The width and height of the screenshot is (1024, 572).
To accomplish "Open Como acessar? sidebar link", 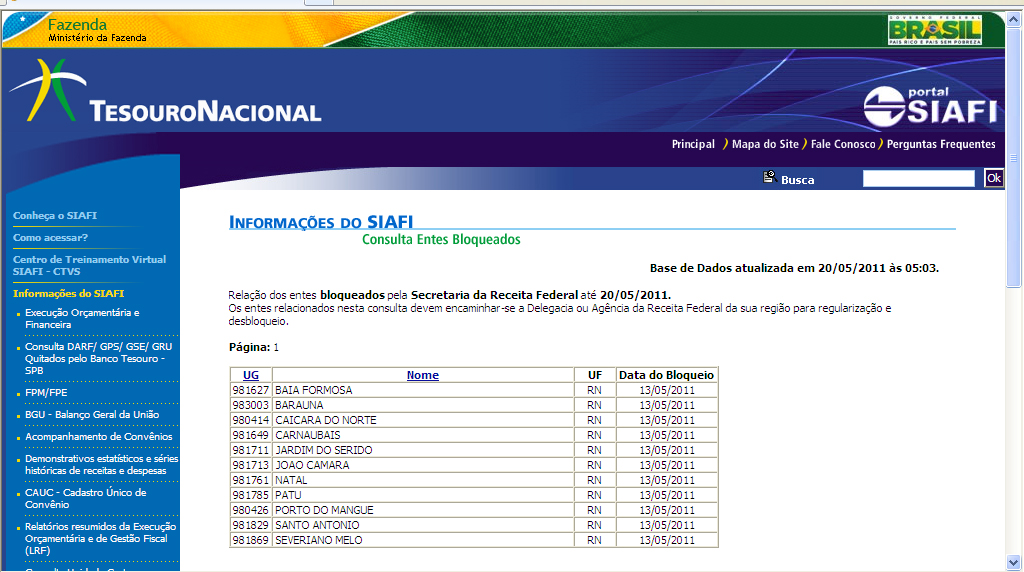I will pyautogui.click(x=50, y=238).
